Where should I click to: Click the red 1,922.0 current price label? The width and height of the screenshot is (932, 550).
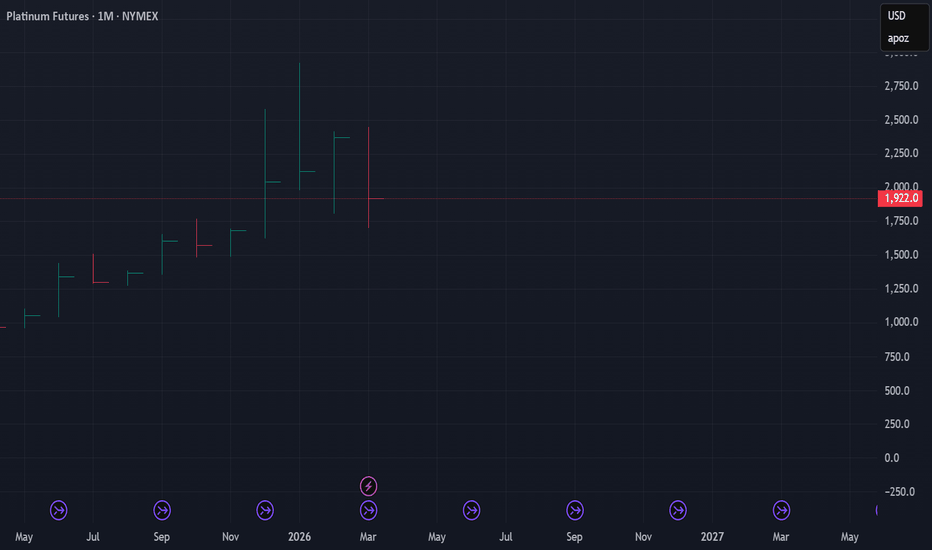point(900,198)
